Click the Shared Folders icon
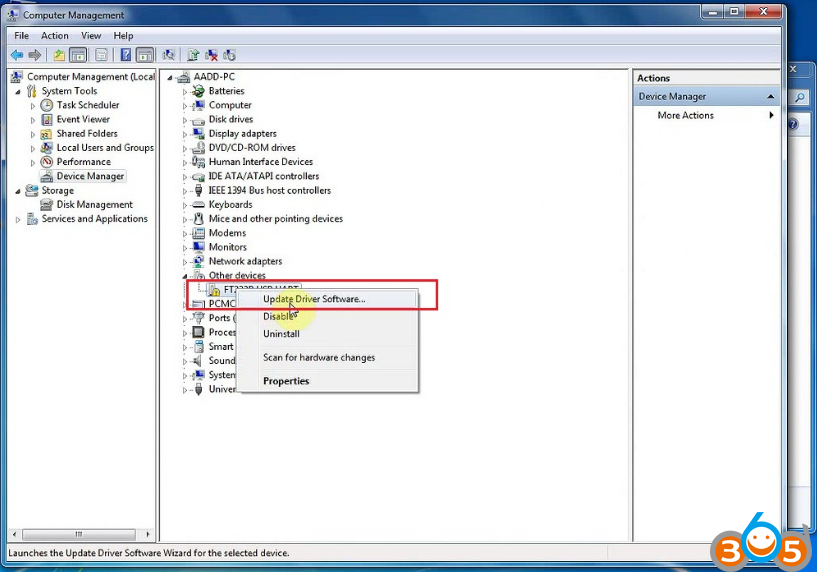The image size is (817, 572). [x=46, y=134]
